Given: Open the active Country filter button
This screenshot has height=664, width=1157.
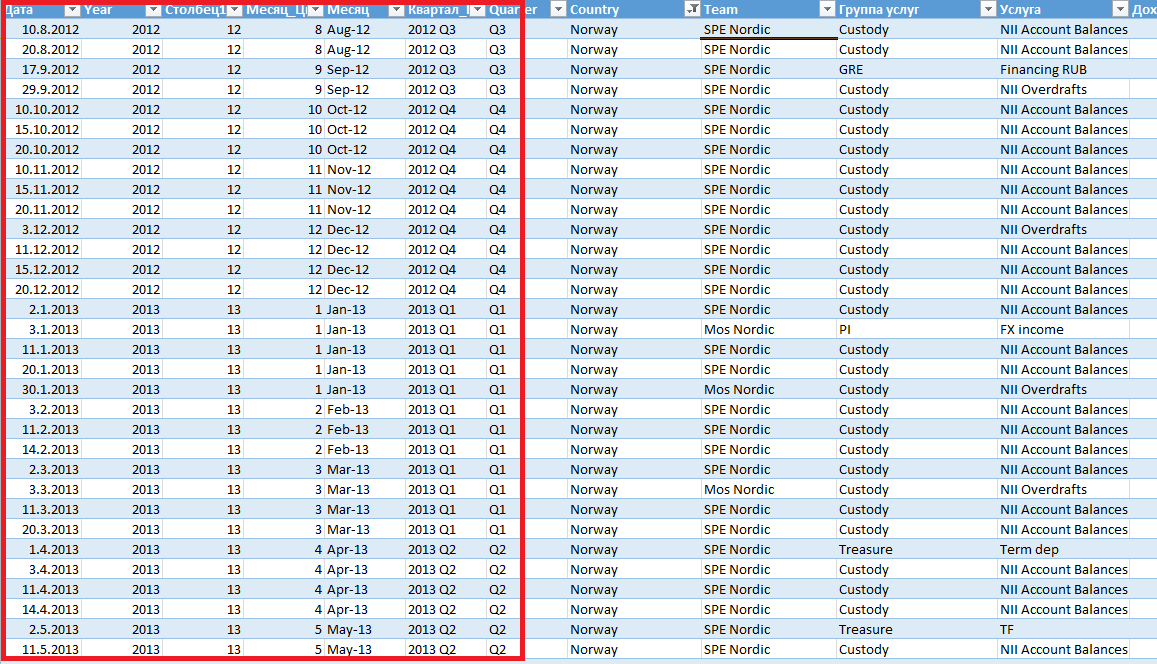Looking at the screenshot, I should coord(692,10).
